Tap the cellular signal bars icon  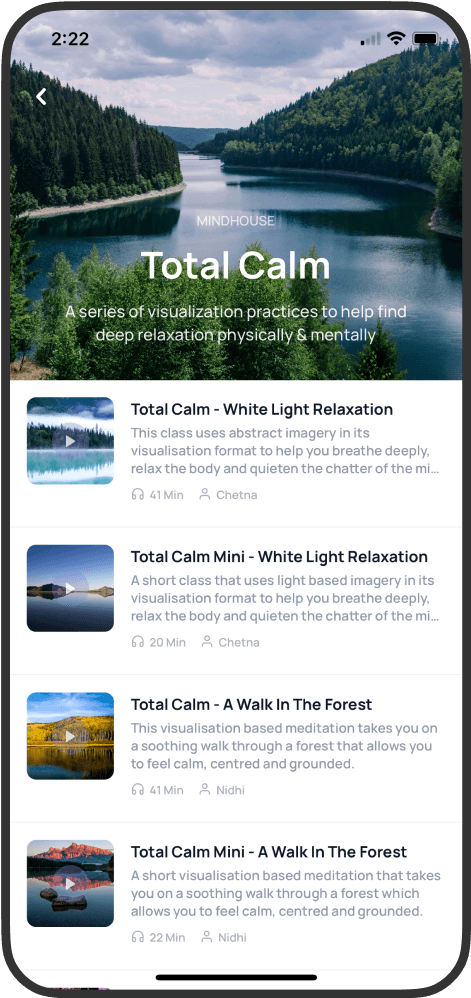372,40
